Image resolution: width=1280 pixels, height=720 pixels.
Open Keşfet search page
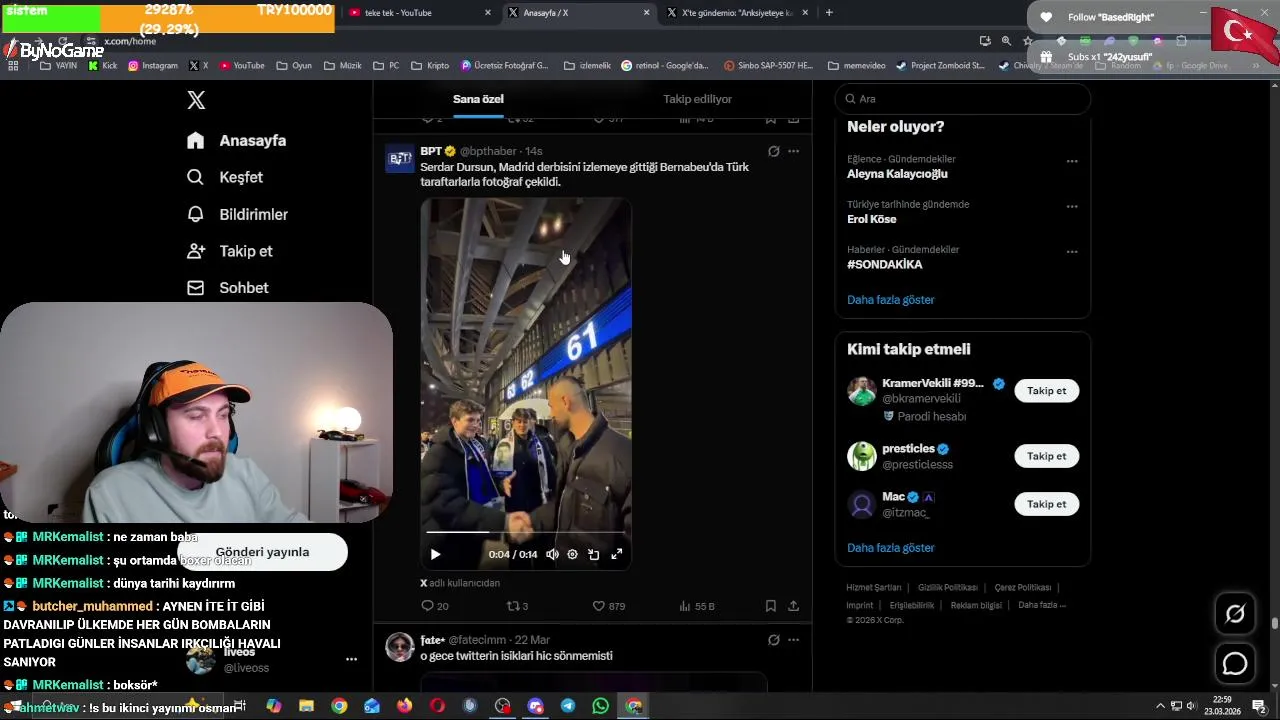coord(225,177)
